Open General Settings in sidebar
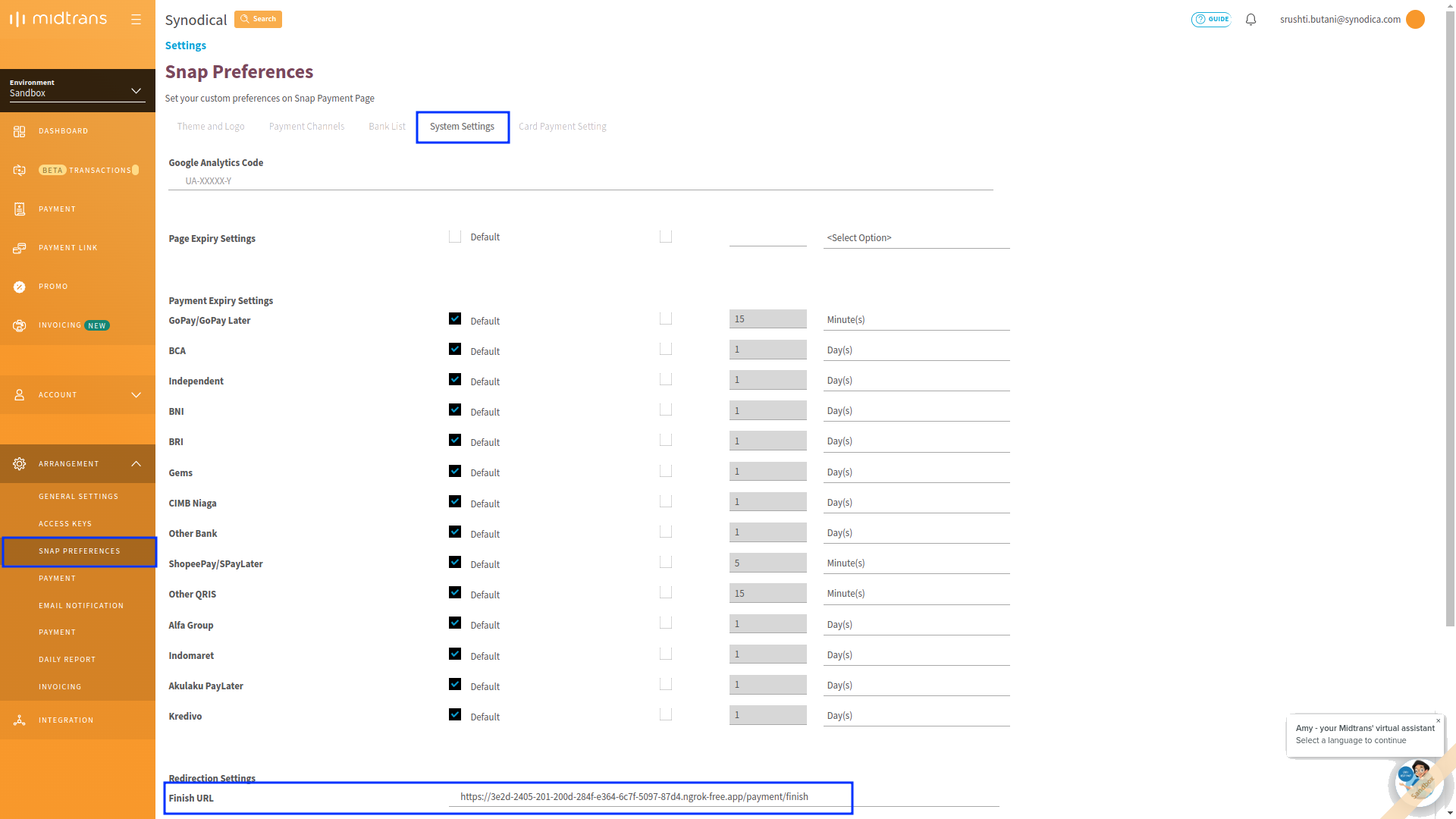The height and width of the screenshot is (819, 1456). (78, 497)
